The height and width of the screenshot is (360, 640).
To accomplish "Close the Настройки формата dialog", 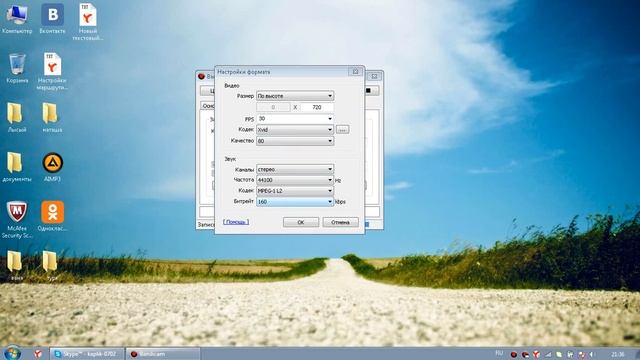I will (x=356, y=71).
